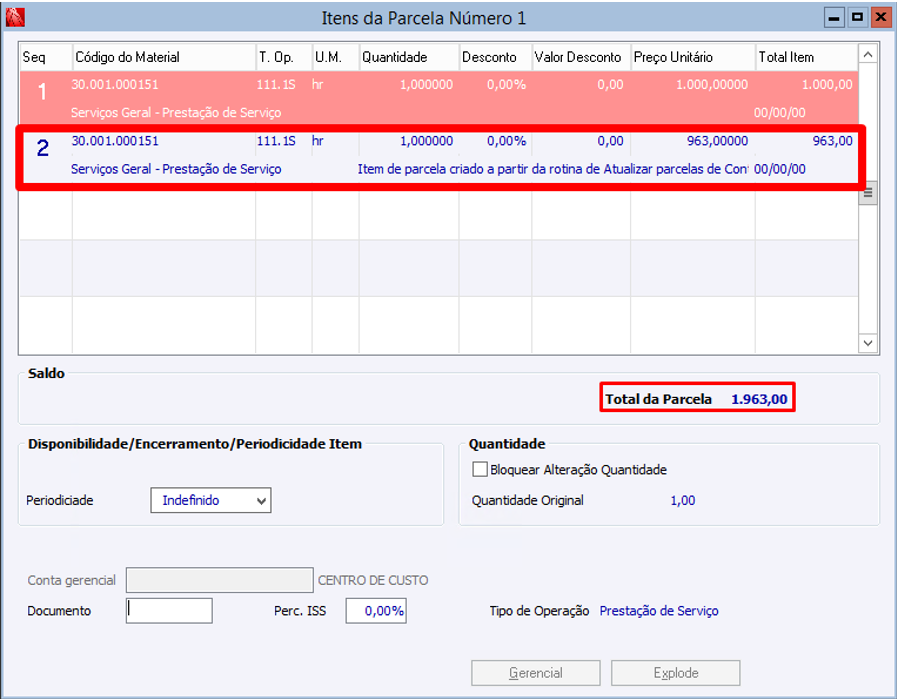Viewport: 897px width, 699px height.
Task: Open the Periodicidade dropdown set to Indefinido
Action: click(211, 501)
